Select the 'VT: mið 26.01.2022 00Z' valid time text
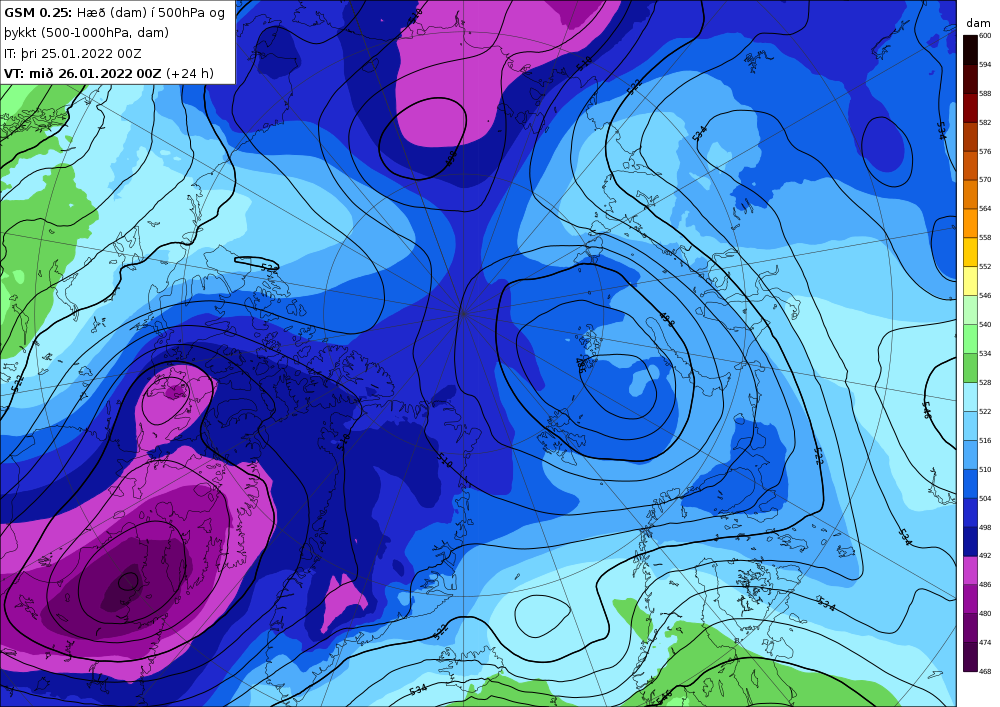Image resolution: width=1000 pixels, height=707 pixels. pos(82,73)
